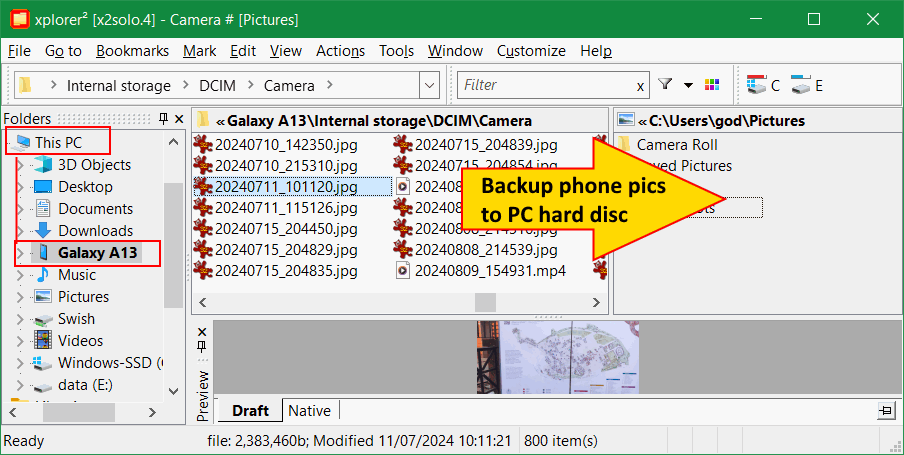
Task: Pin the Folders pane
Action: coord(164,119)
